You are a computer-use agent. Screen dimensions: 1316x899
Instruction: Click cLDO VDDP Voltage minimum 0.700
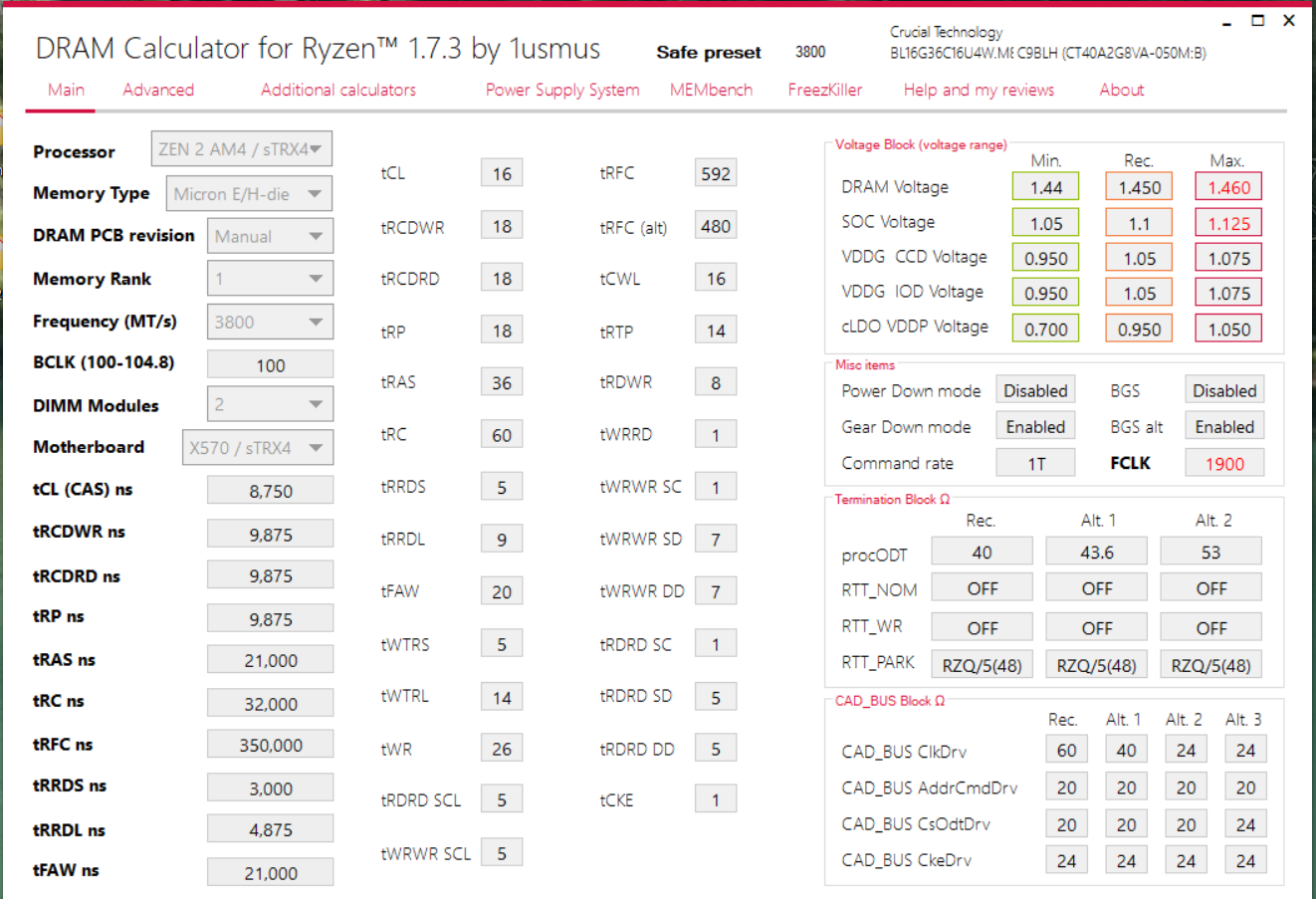(x=1046, y=329)
